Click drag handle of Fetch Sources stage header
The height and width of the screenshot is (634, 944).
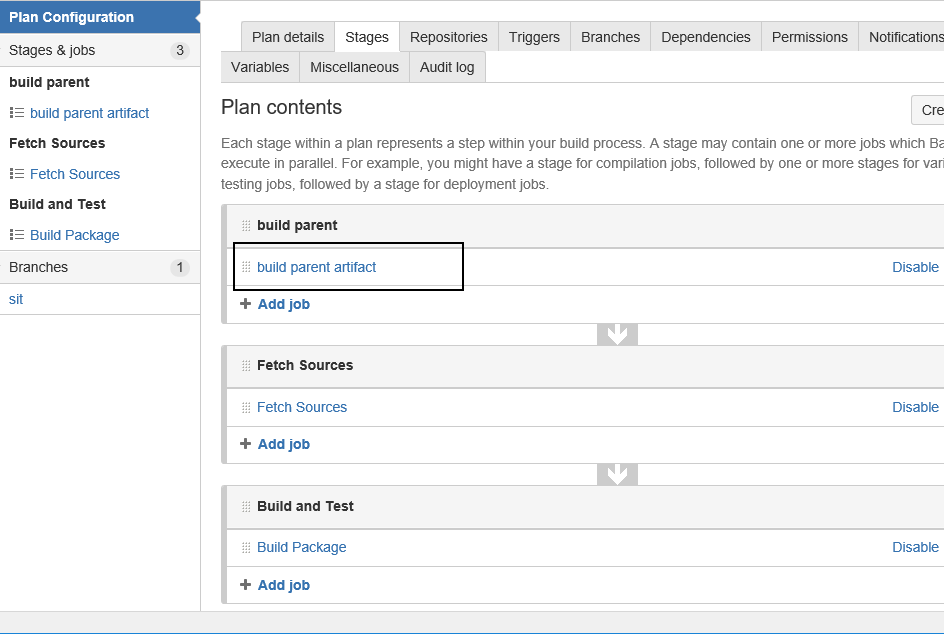pyautogui.click(x=246, y=366)
